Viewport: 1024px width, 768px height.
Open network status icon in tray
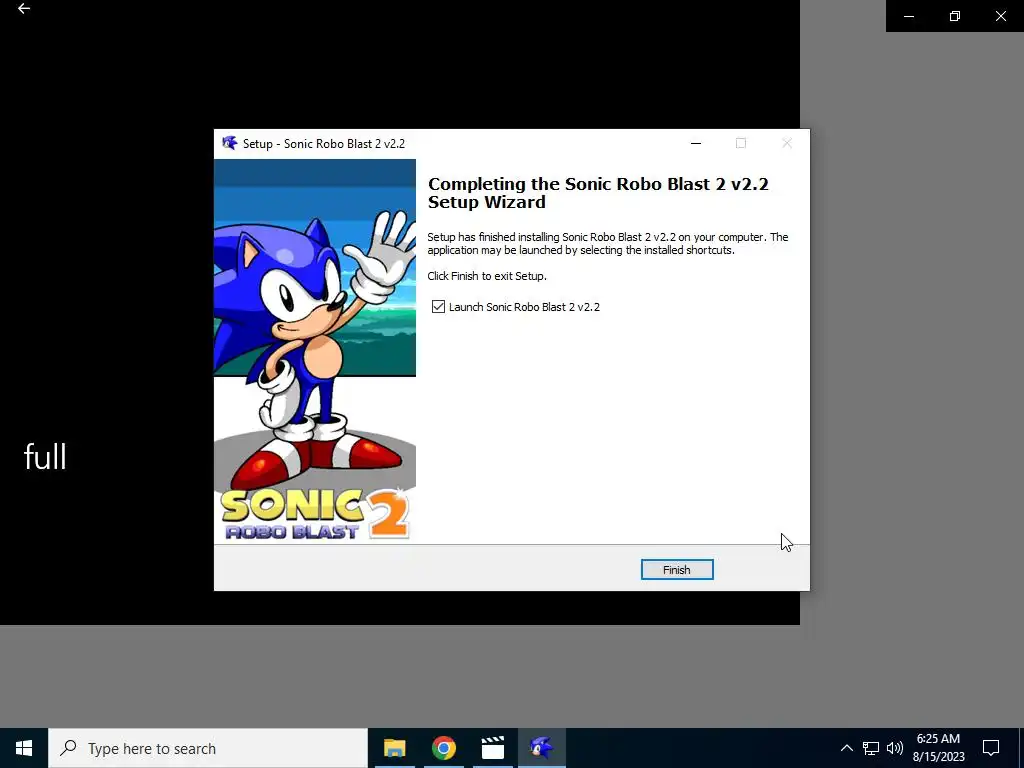pyautogui.click(x=871, y=748)
